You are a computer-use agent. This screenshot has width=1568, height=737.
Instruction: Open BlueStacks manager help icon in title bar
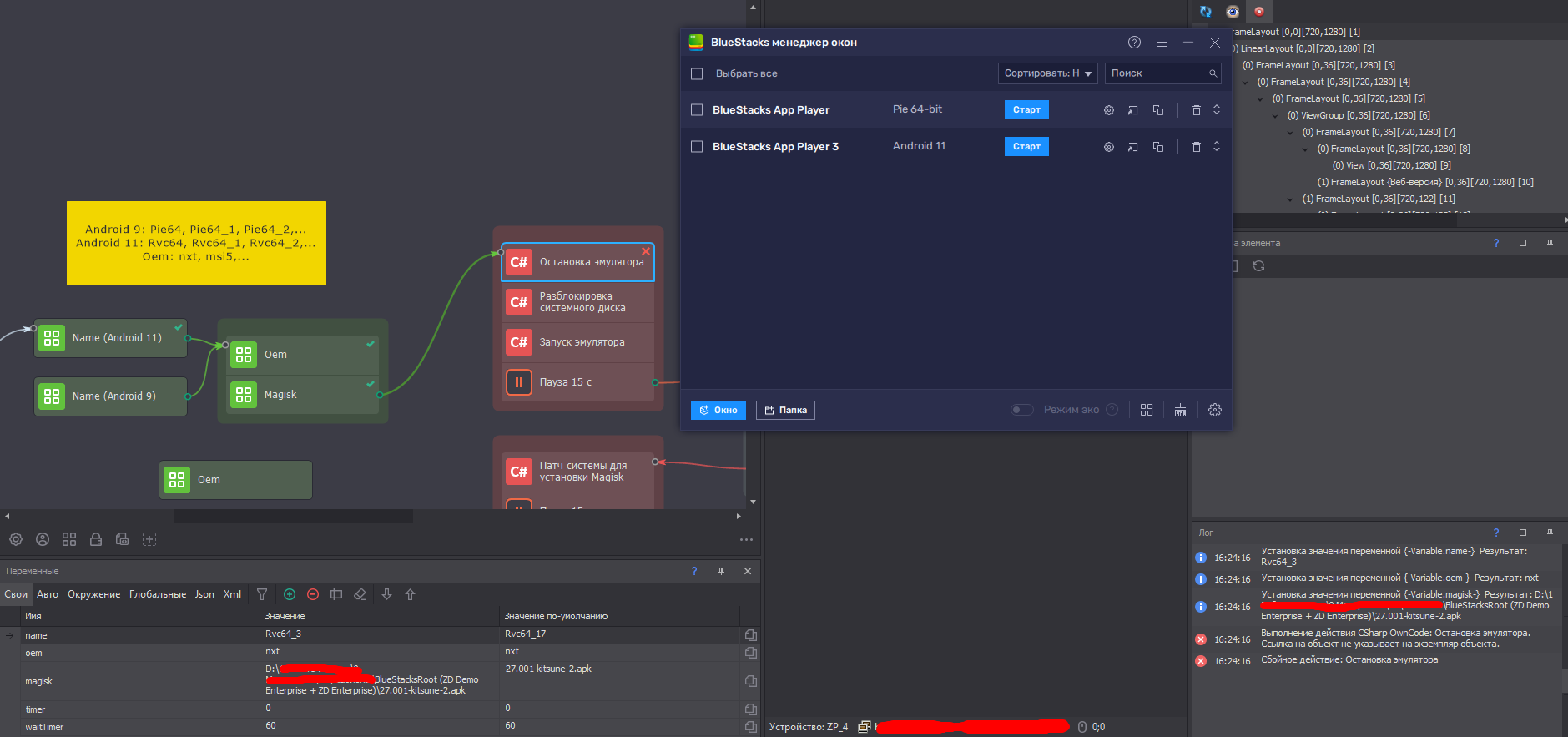(x=1134, y=43)
